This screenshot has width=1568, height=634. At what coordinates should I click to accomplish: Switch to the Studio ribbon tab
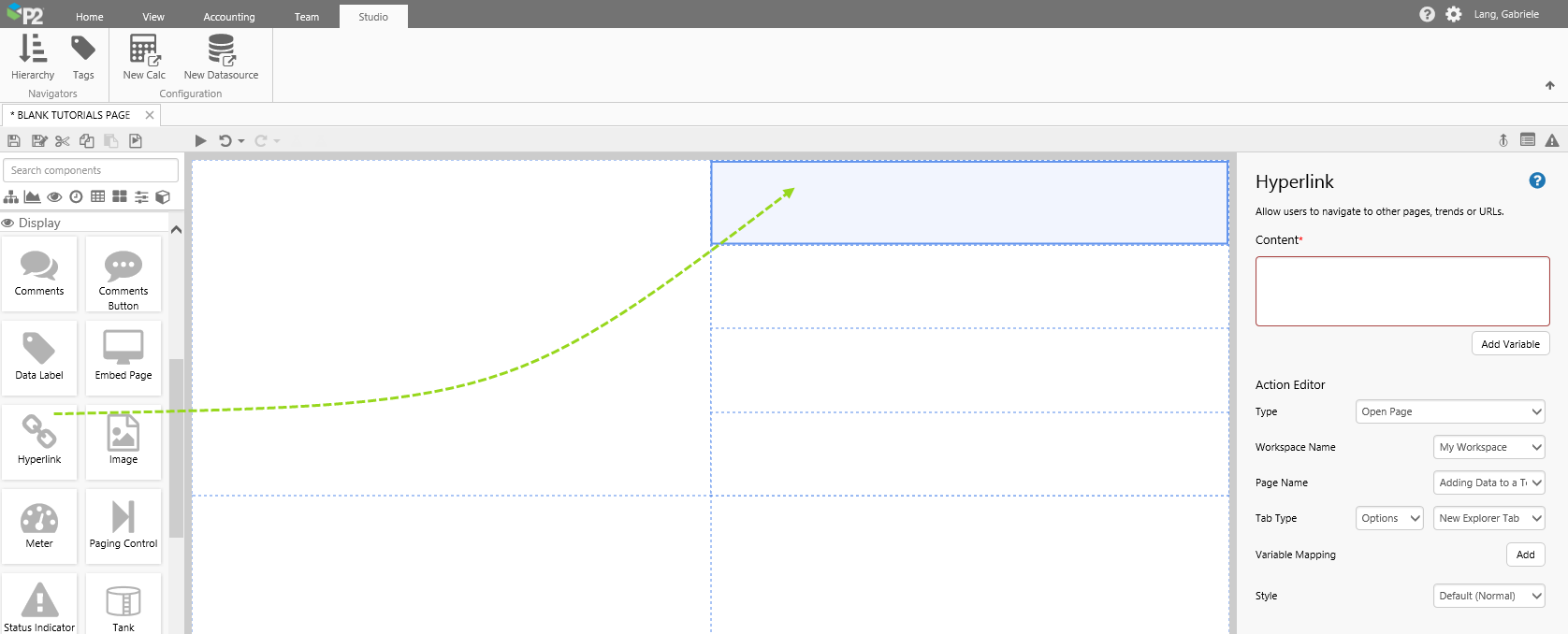point(373,17)
